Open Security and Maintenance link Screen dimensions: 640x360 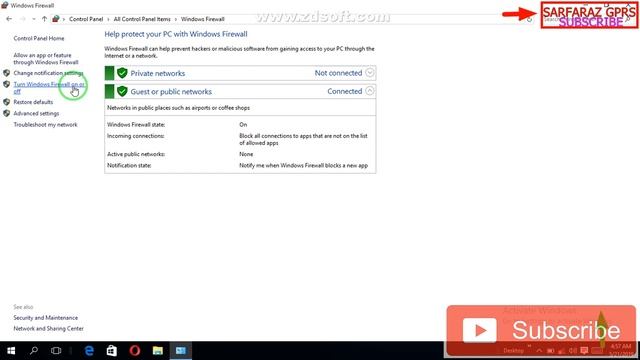point(46,318)
